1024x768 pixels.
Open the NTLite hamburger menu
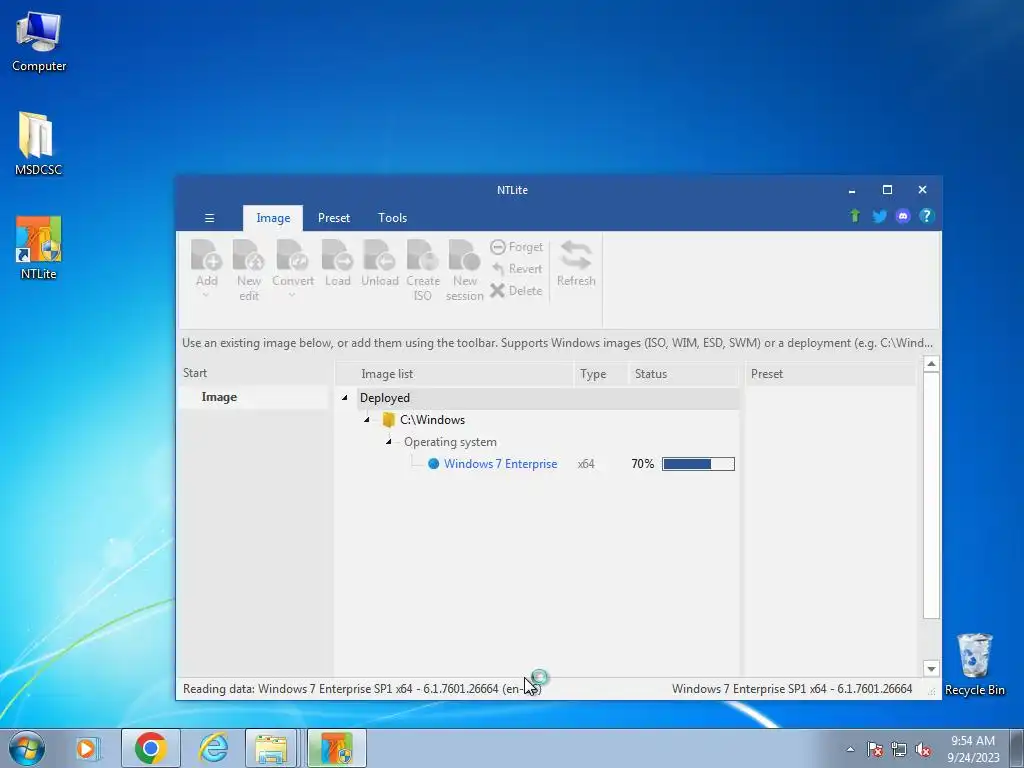click(x=210, y=218)
